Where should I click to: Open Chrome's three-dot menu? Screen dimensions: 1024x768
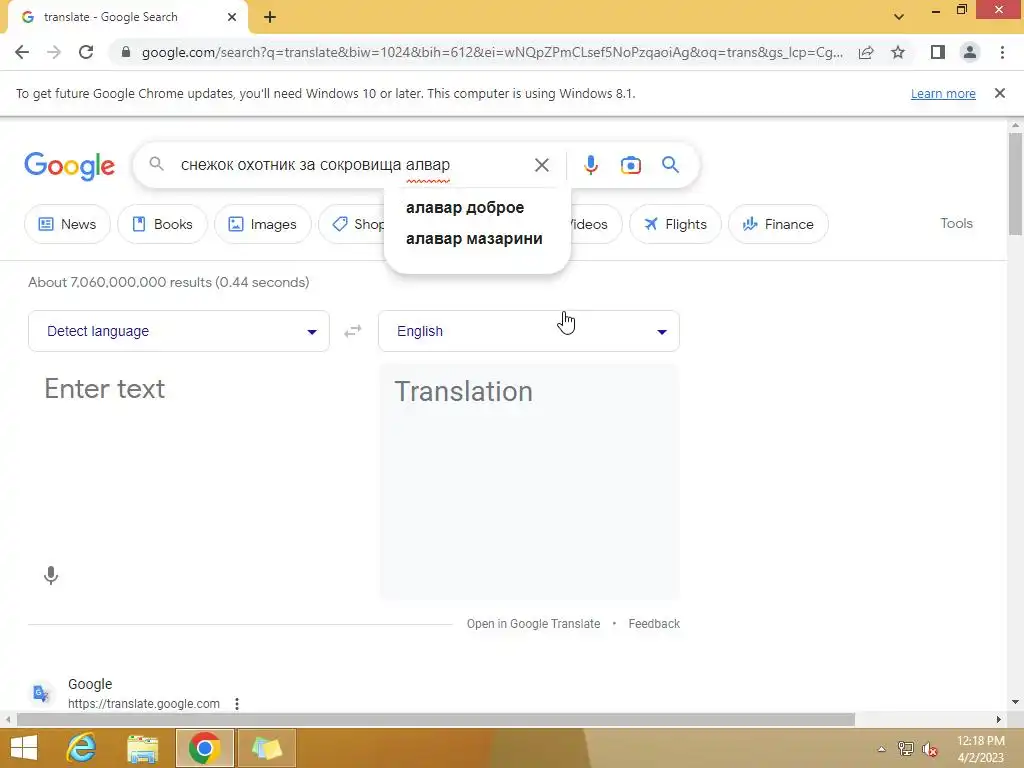[1002, 52]
